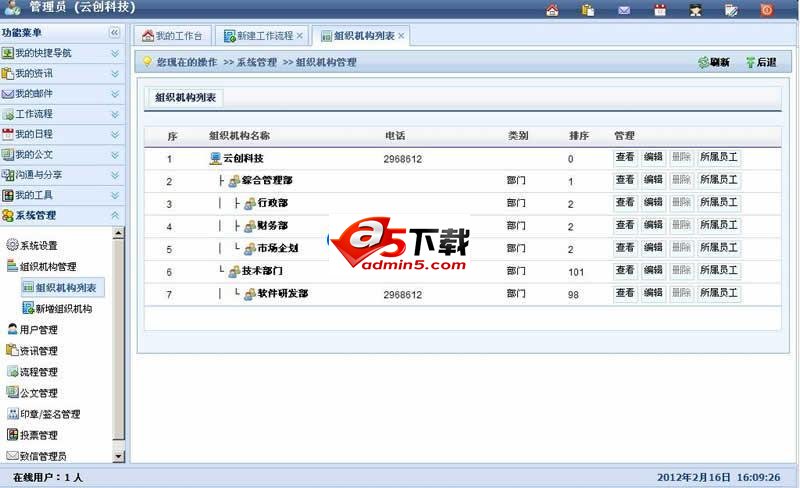Image resolution: width=800 pixels, height=488 pixels.
Task: Click 技术部门 department icon
Action: pyautogui.click(x=234, y=272)
